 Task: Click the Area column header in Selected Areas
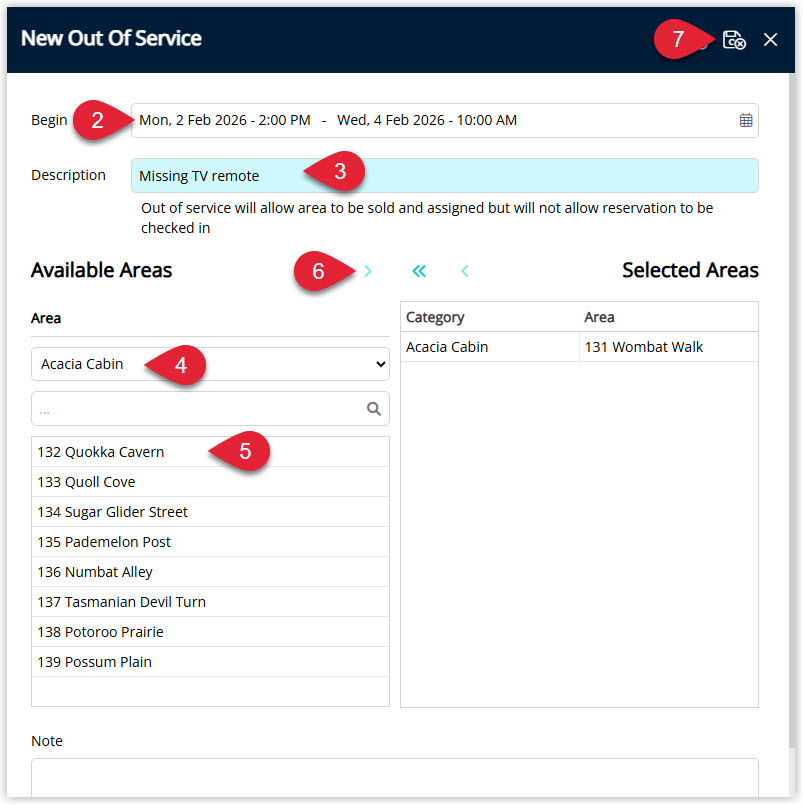(668, 317)
